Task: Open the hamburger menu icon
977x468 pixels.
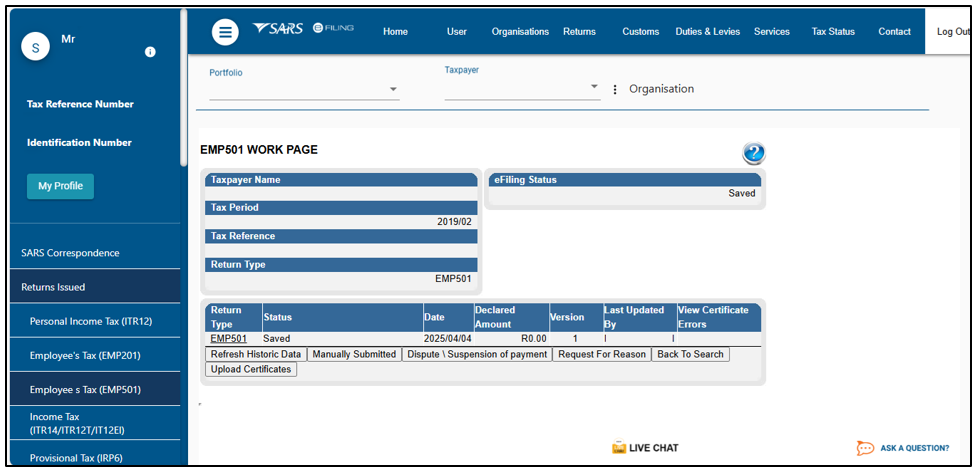Action: coord(225,32)
